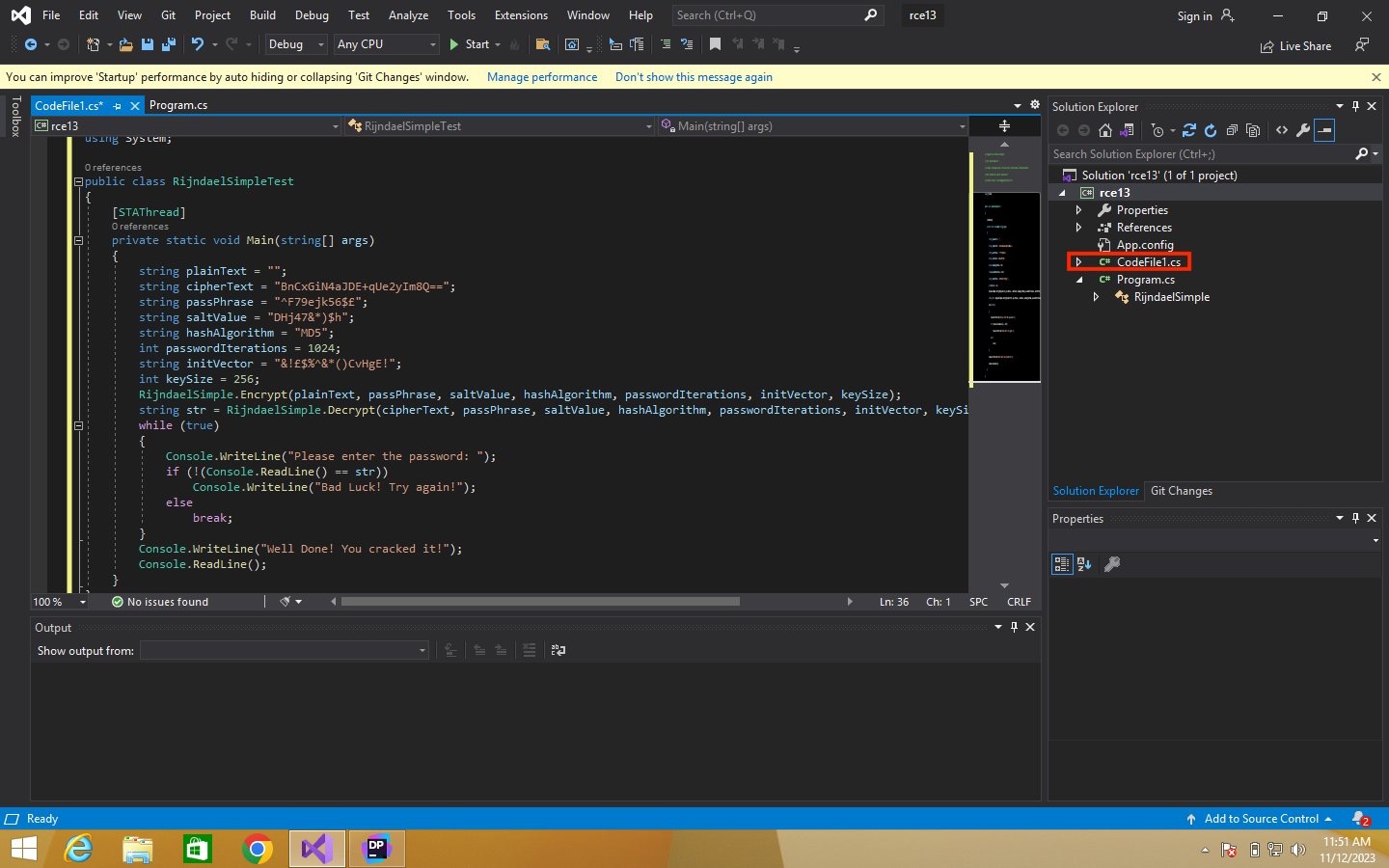Open the Extensions menu
This screenshot has width=1389, height=868.
pyautogui.click(x=521, y=15)
